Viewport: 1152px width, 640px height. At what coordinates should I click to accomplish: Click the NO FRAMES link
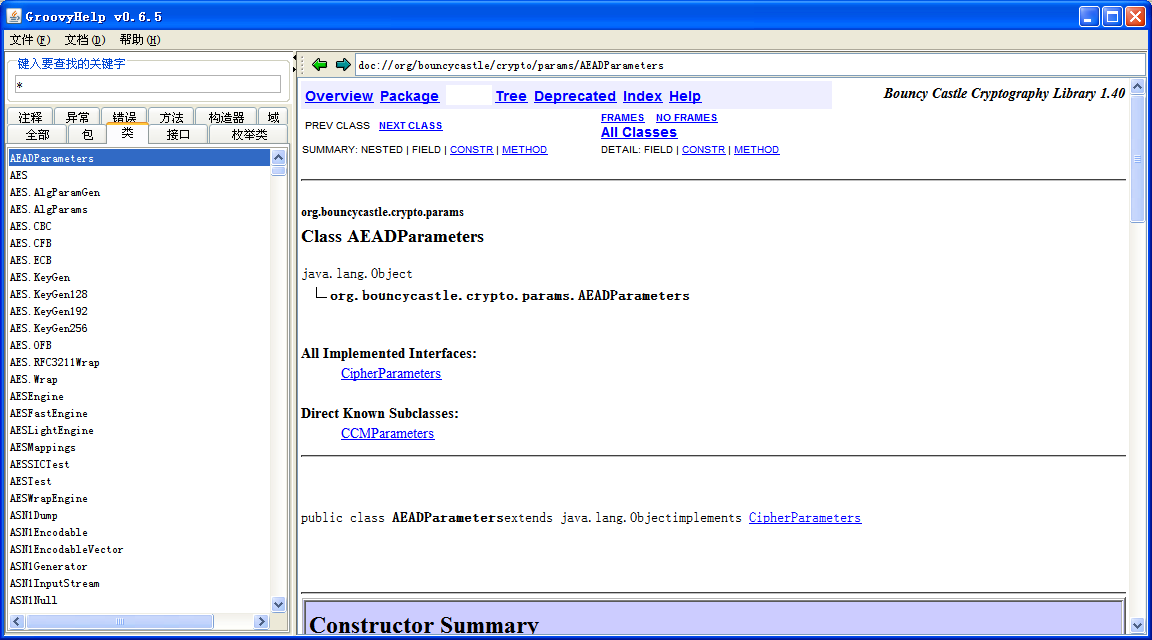click(686, 118)
